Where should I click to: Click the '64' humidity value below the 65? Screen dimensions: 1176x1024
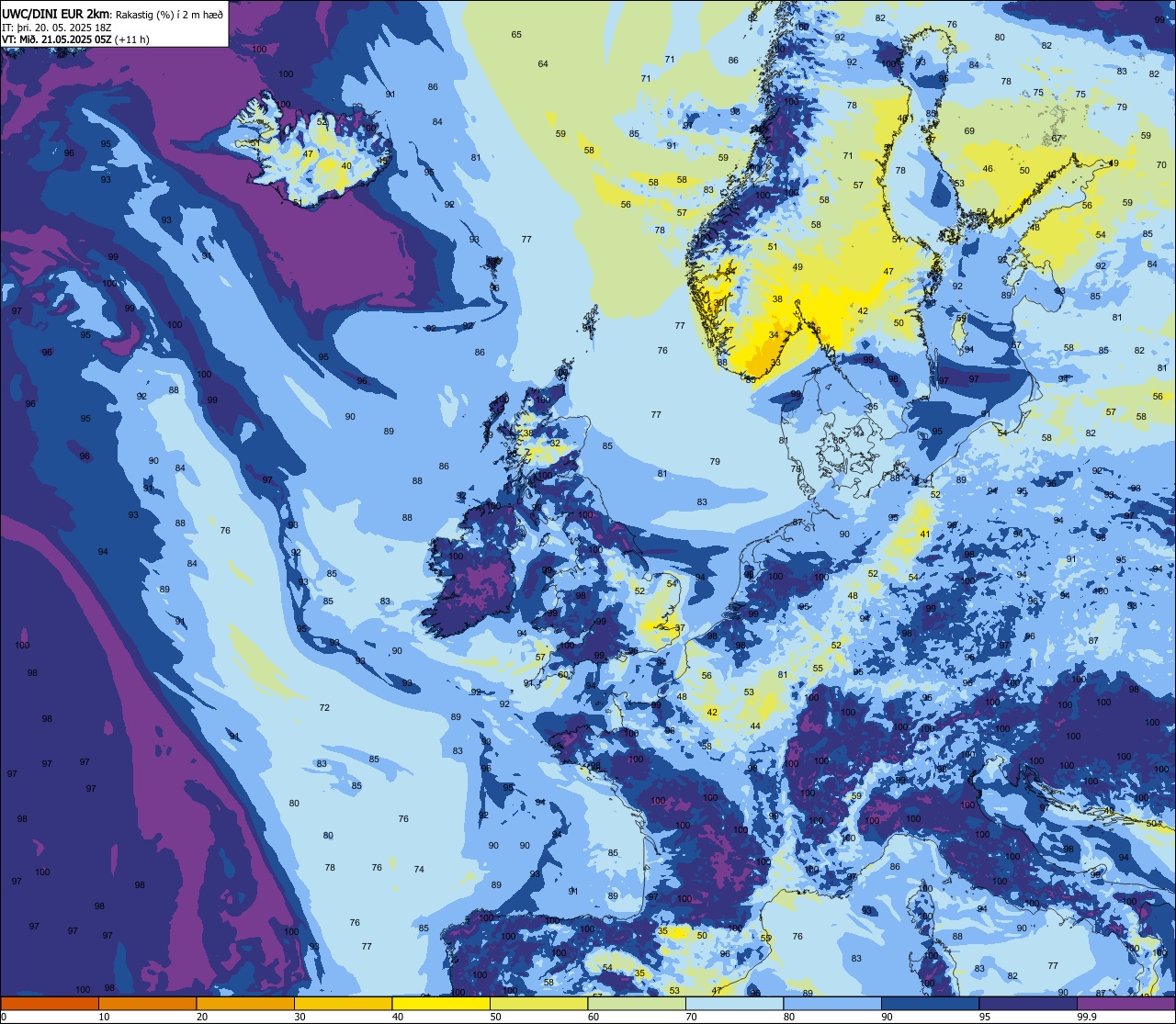tap(543, 64)
